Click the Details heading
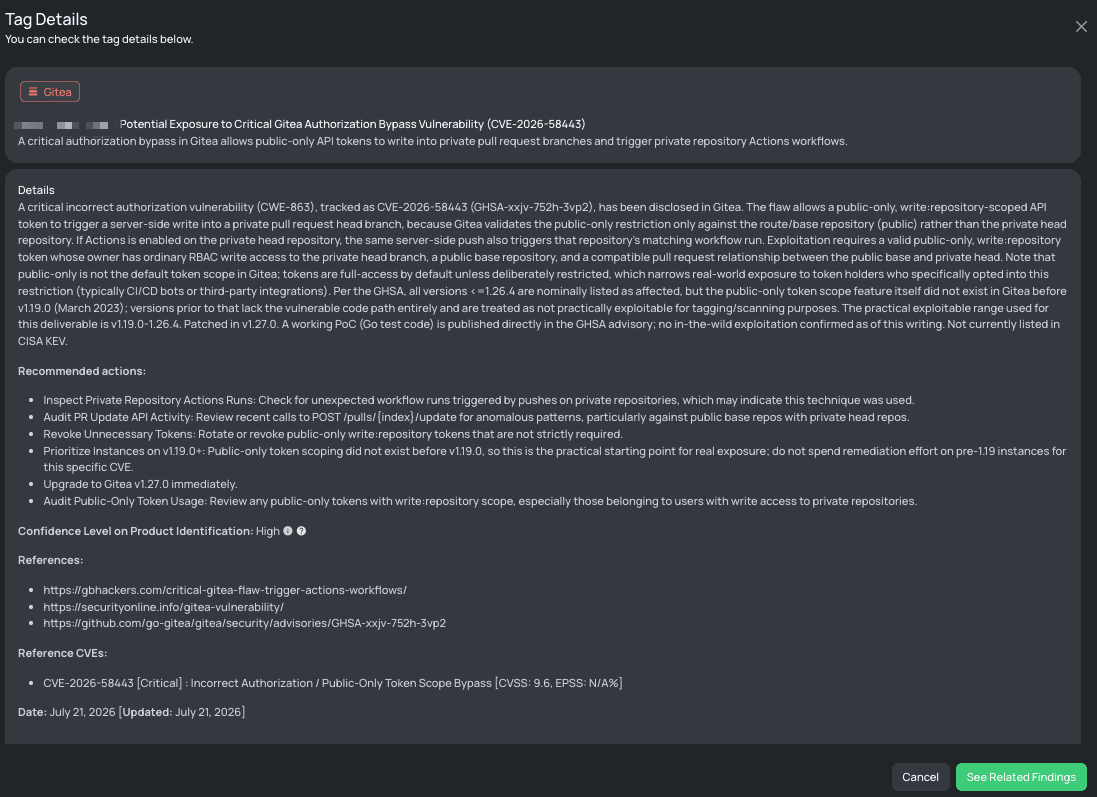This screenshot has width=1097, height=797. coord(36,190)
